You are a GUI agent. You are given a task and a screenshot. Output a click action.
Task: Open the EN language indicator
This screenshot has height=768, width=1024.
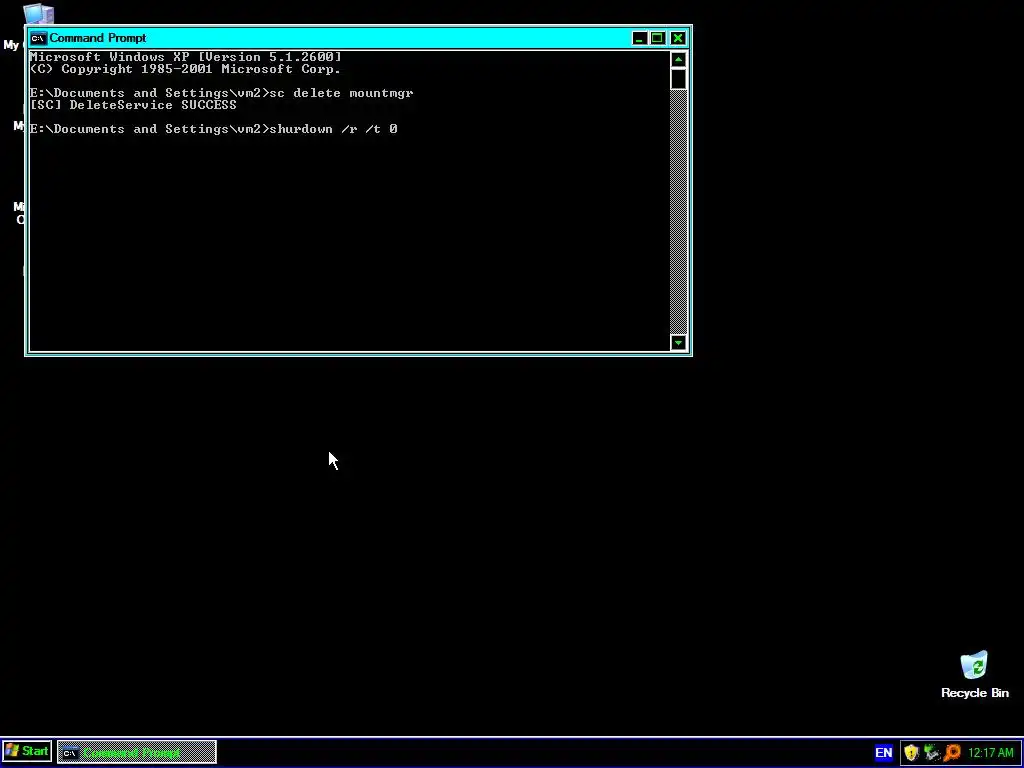[x=883, y=752]
